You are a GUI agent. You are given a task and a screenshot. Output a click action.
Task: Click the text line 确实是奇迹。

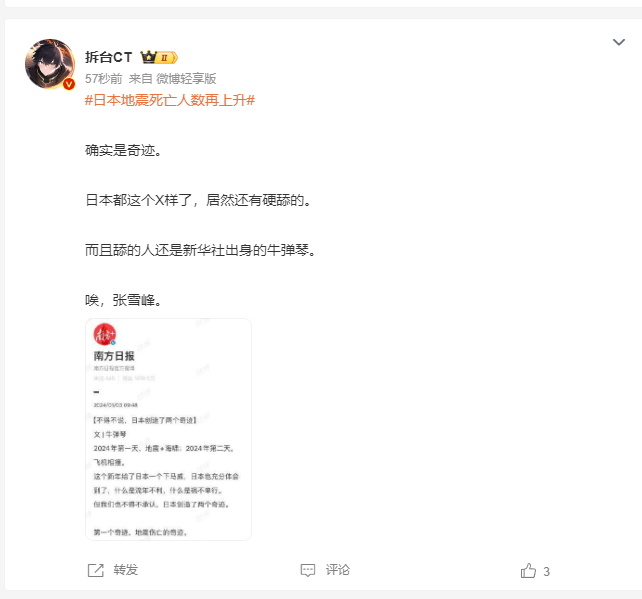click(x=123, y=150)
